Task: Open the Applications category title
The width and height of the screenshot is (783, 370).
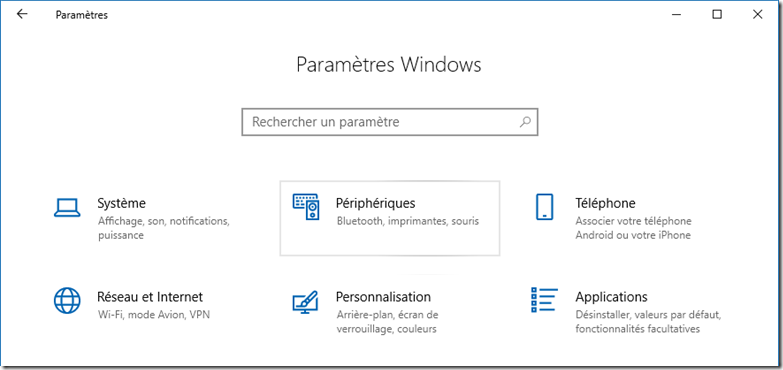Action: click(611, 297)
